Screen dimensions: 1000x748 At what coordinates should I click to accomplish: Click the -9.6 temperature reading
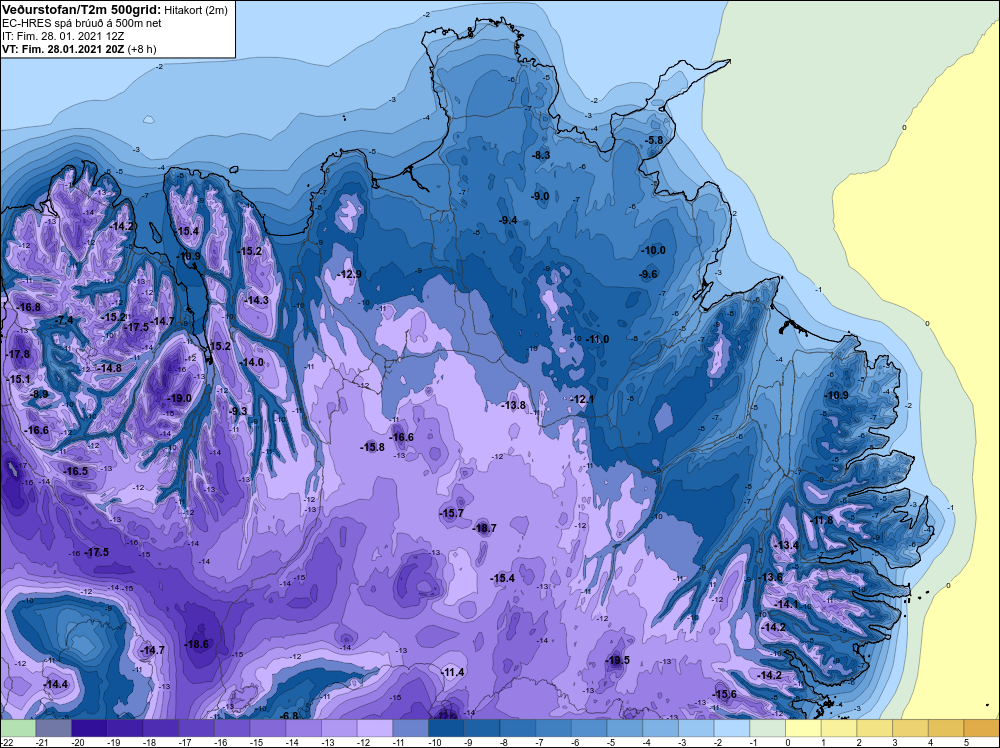(648, 274)
